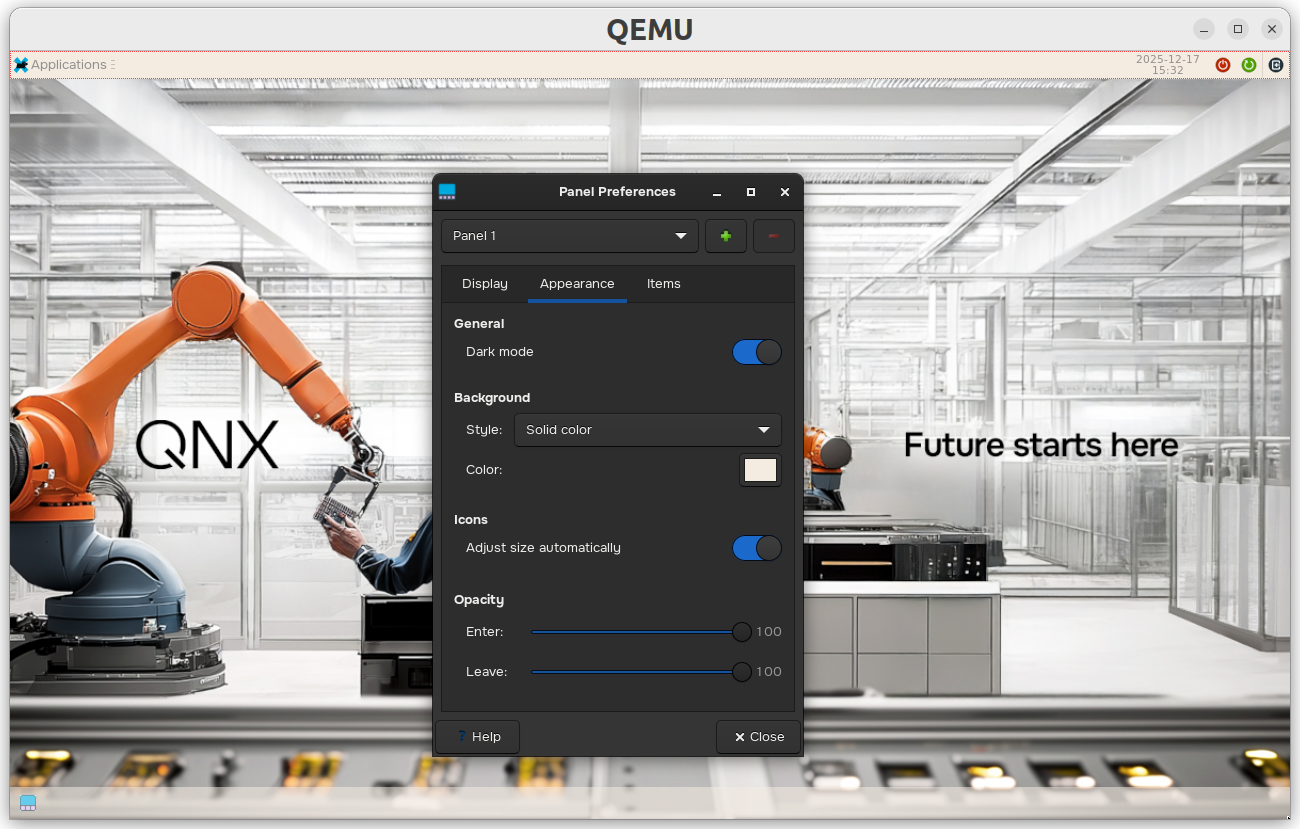The width and height of the screenshot is (1300, 829).
Task: Open the background Color swatch picker
Action: [x=760, y=470]
